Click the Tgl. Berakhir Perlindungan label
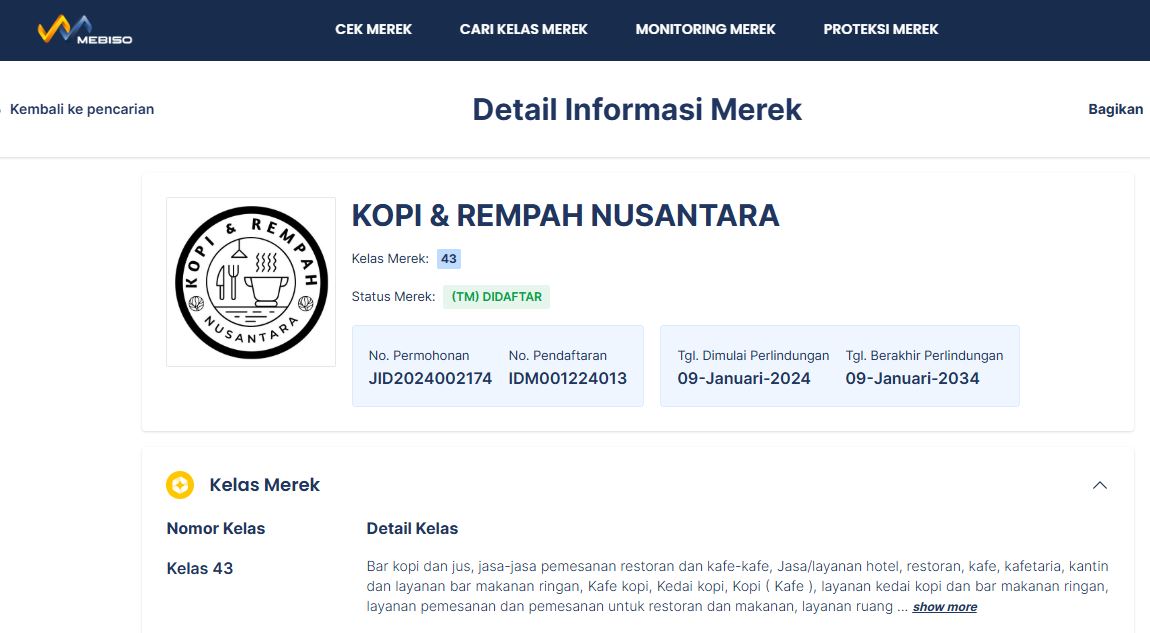1150x633 pixels. click(924, 356)
